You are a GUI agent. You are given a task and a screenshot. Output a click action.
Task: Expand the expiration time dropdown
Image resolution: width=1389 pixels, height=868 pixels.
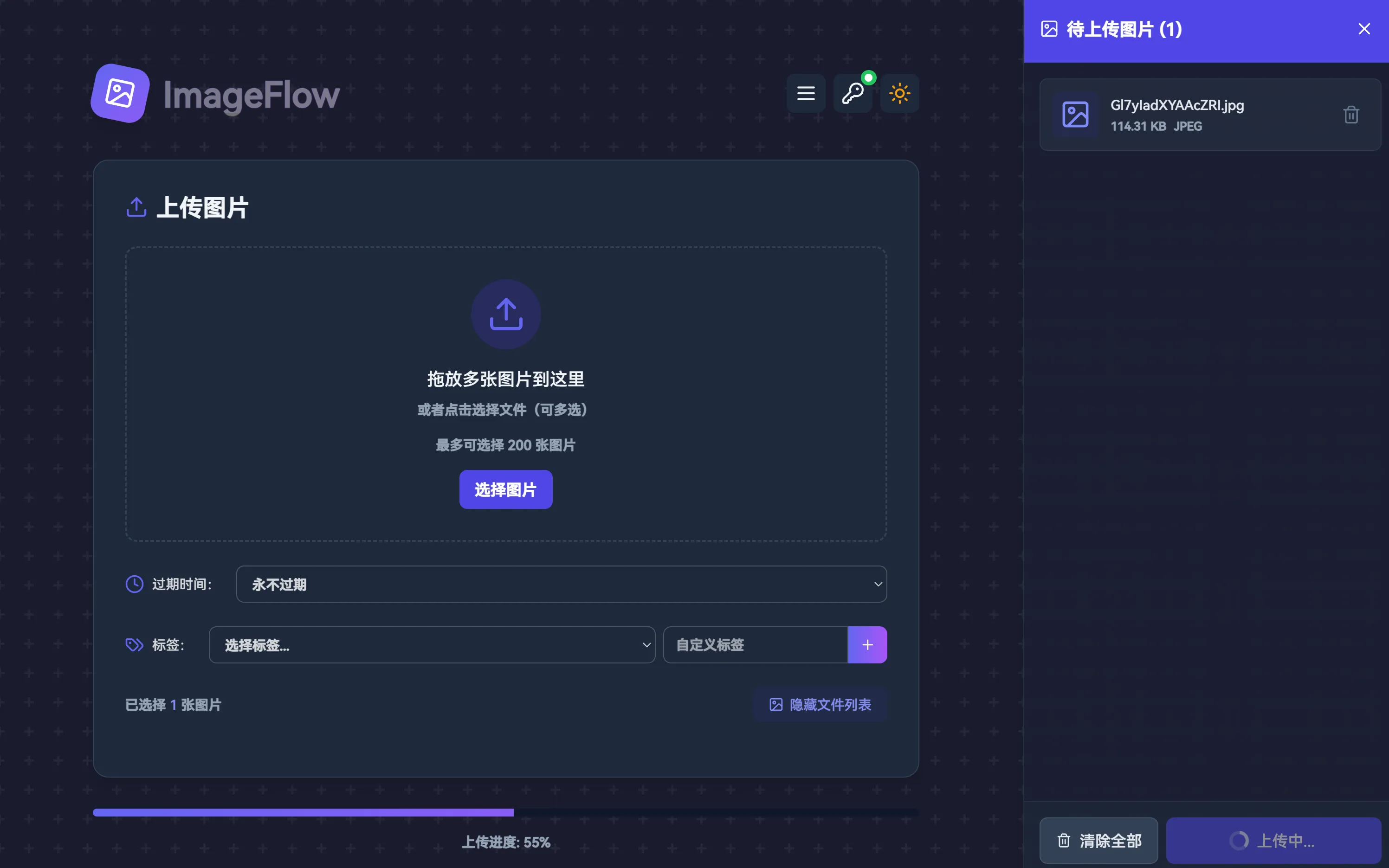click(561, 585)
